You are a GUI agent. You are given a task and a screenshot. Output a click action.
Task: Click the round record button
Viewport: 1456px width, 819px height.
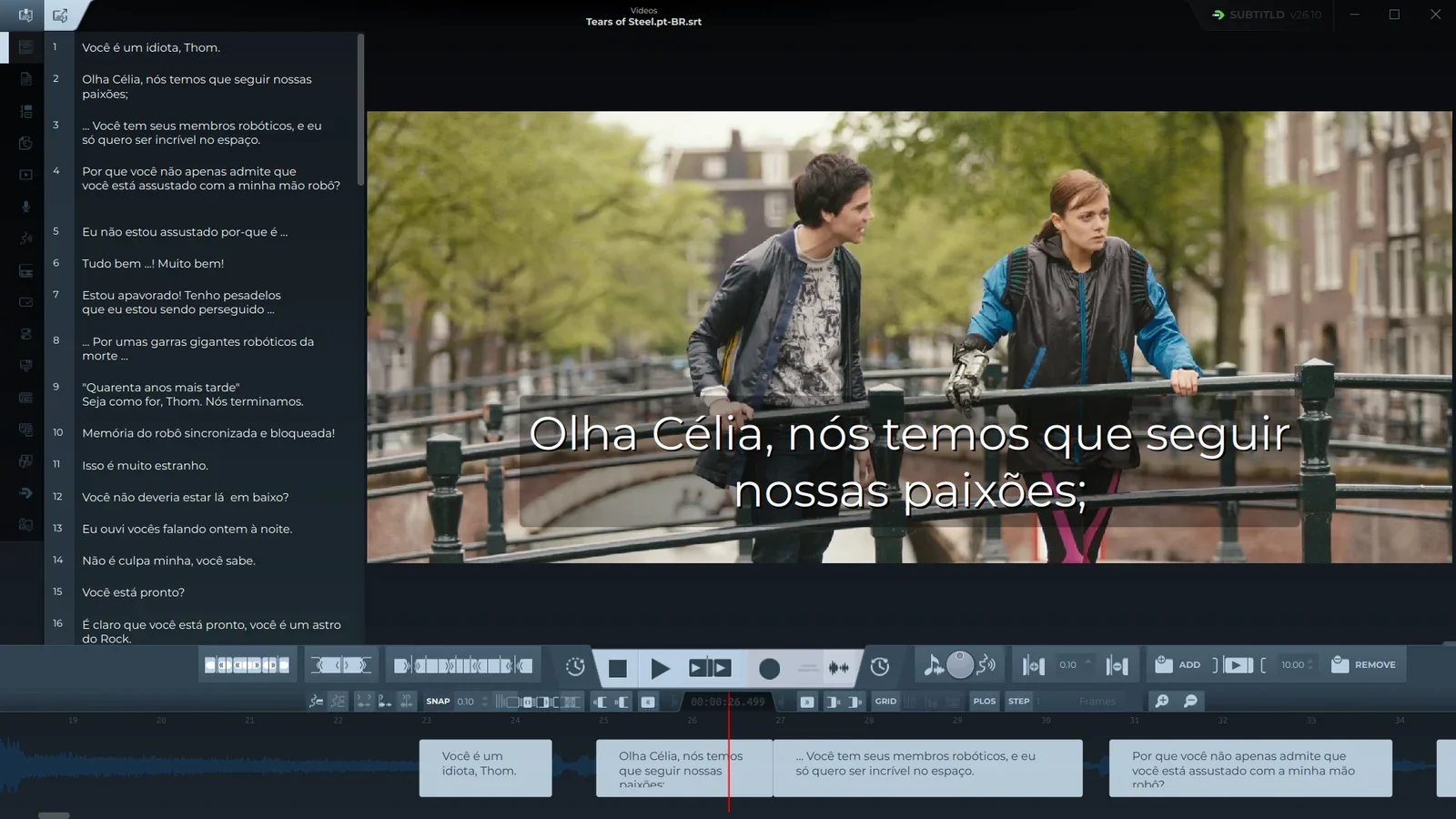pos(769,669)
